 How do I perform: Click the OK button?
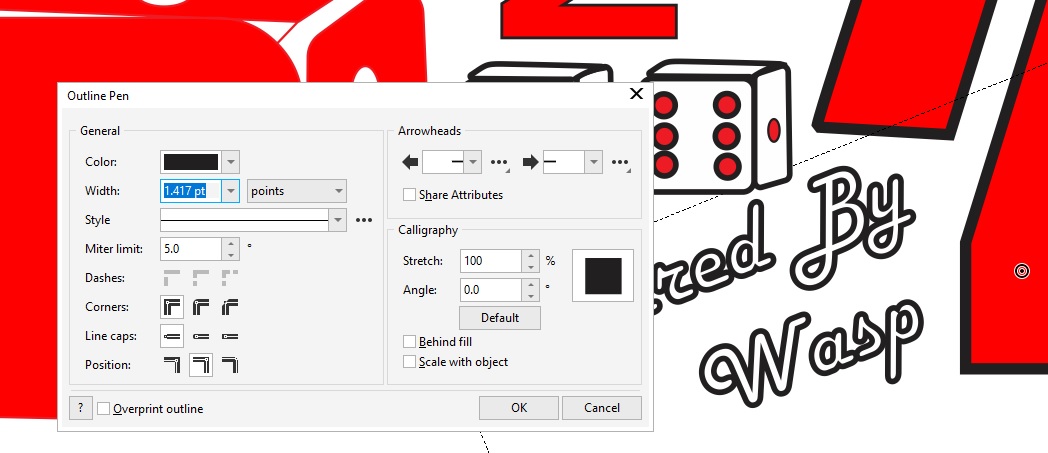pyautogui.click(x=519, y=408)
